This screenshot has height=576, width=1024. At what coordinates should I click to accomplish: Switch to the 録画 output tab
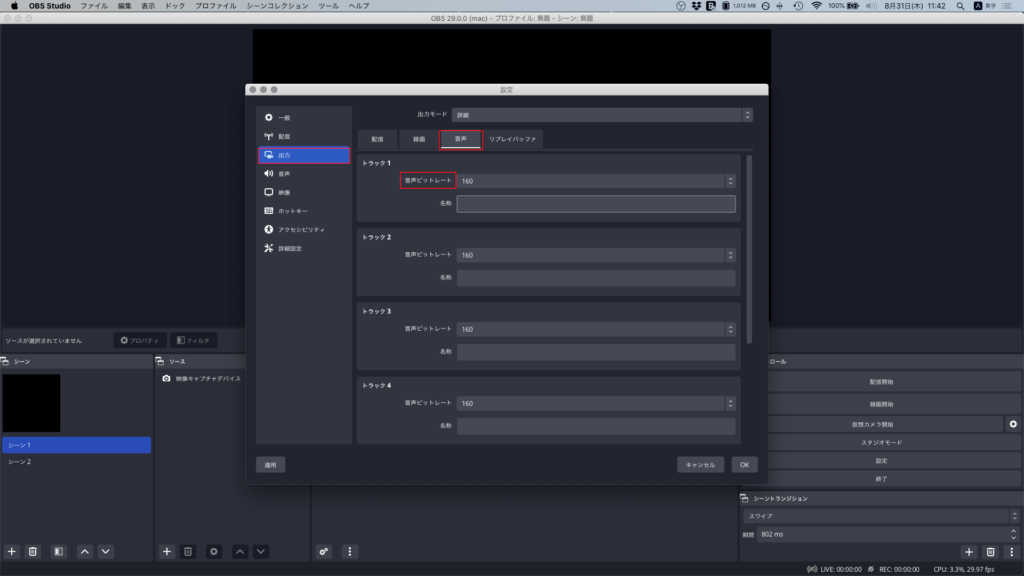coord(419,140)
